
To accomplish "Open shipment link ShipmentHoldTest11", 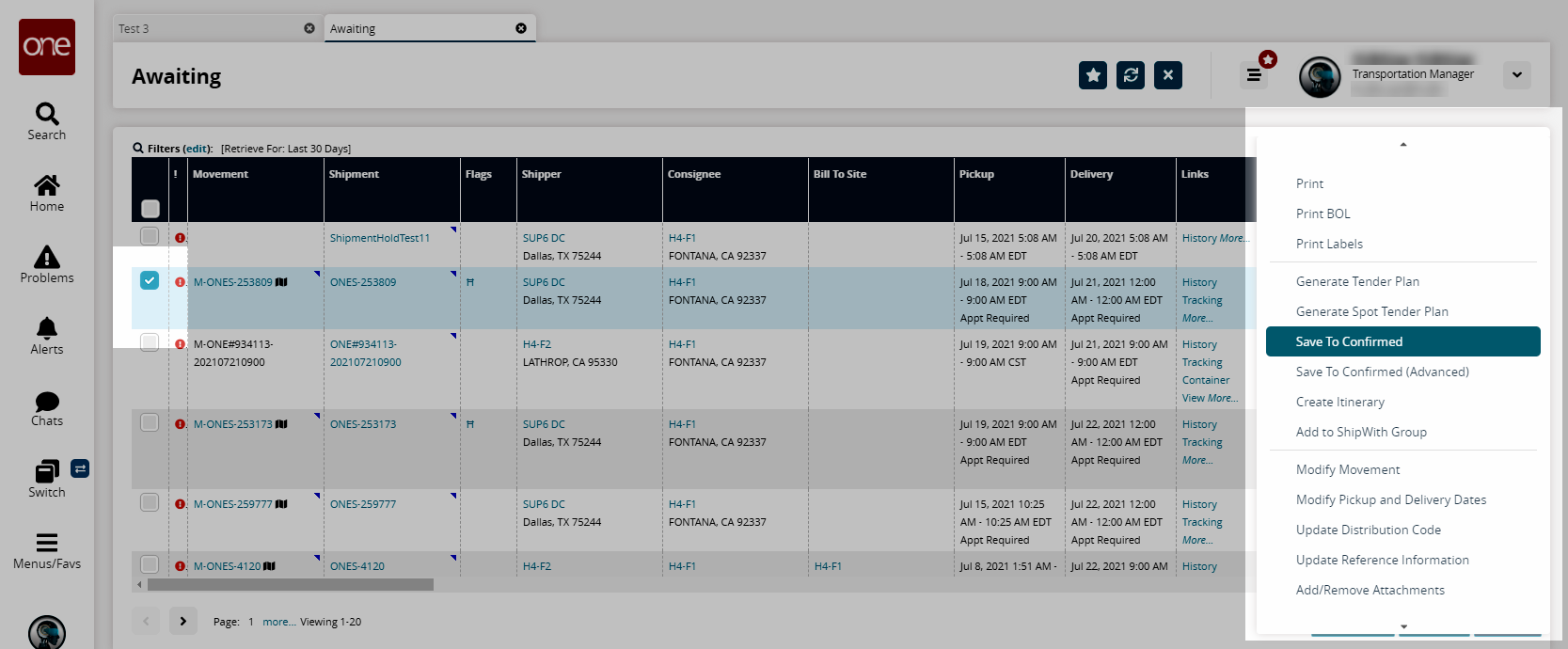I will point(379,238).
